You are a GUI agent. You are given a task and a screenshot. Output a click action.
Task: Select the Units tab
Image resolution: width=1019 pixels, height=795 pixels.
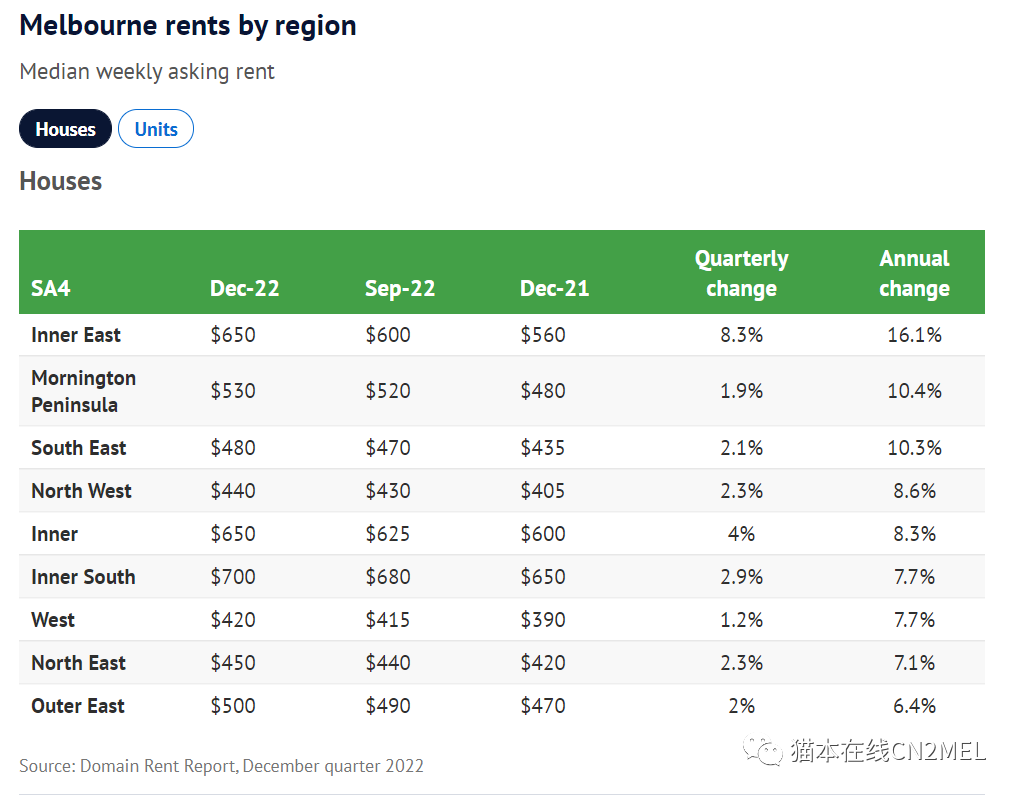(156, 129)
